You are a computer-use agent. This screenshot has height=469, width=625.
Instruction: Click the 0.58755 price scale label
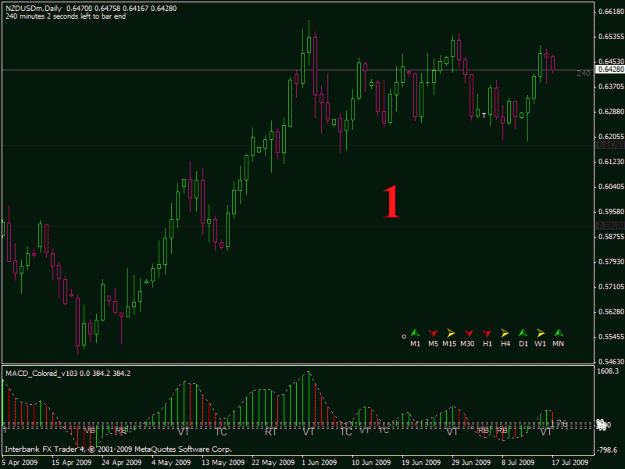click(611, 237)
